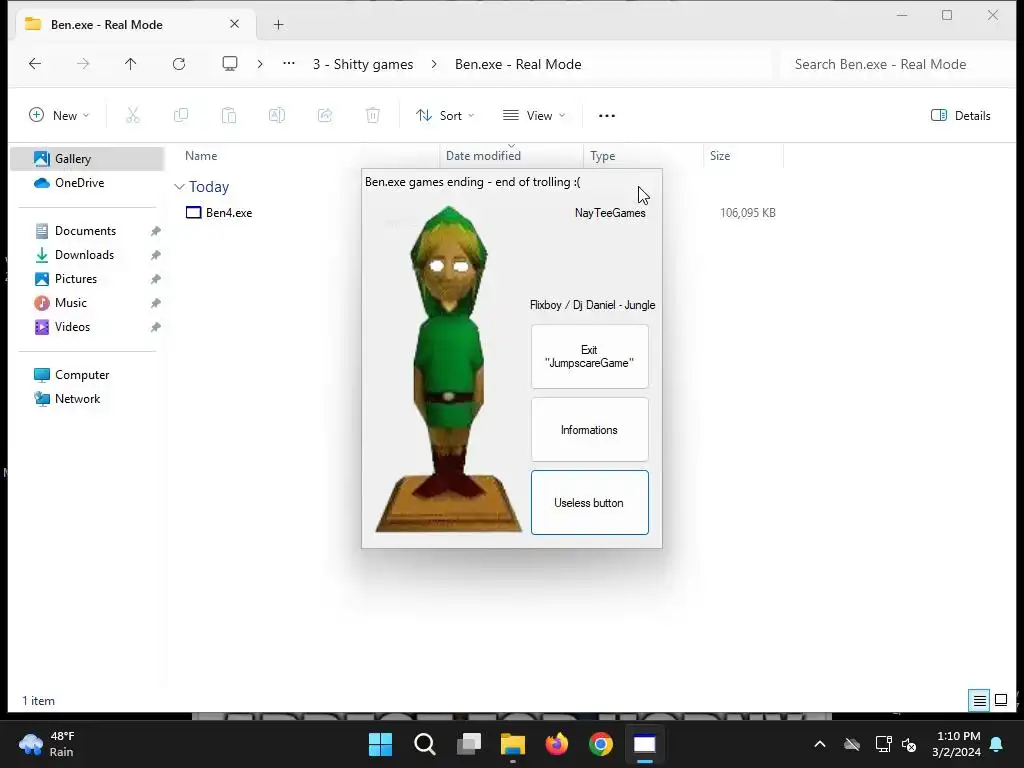Click the Useless button
Viewport: 1024px width, 768px height.
pos(590,502)
